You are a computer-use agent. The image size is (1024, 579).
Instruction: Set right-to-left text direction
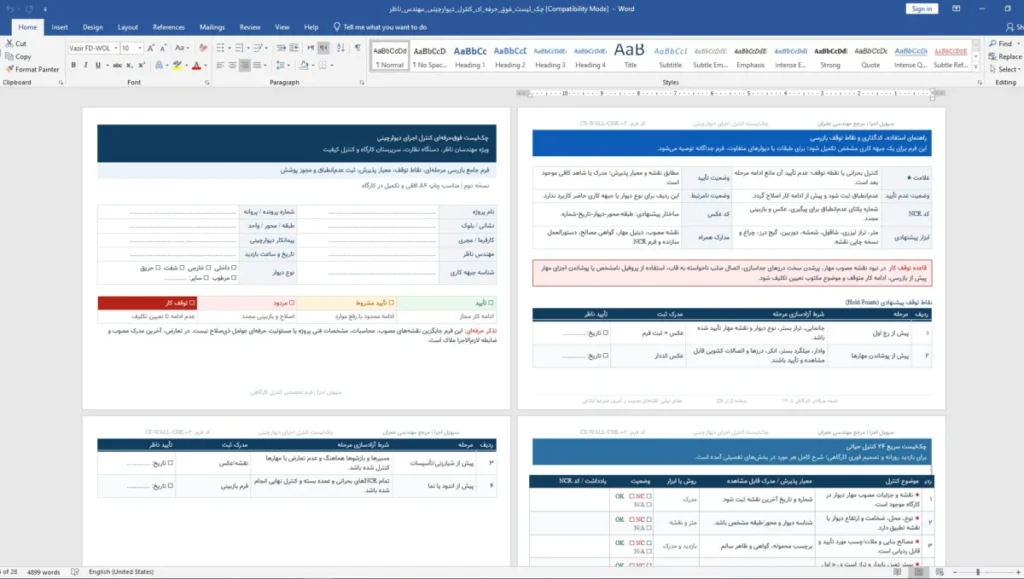click(324, 48)
